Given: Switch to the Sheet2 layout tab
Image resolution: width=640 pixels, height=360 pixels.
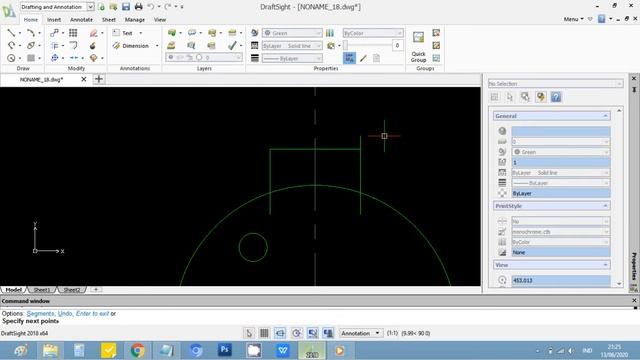Looking at the screenshot, I should click(x=72, y=290).
